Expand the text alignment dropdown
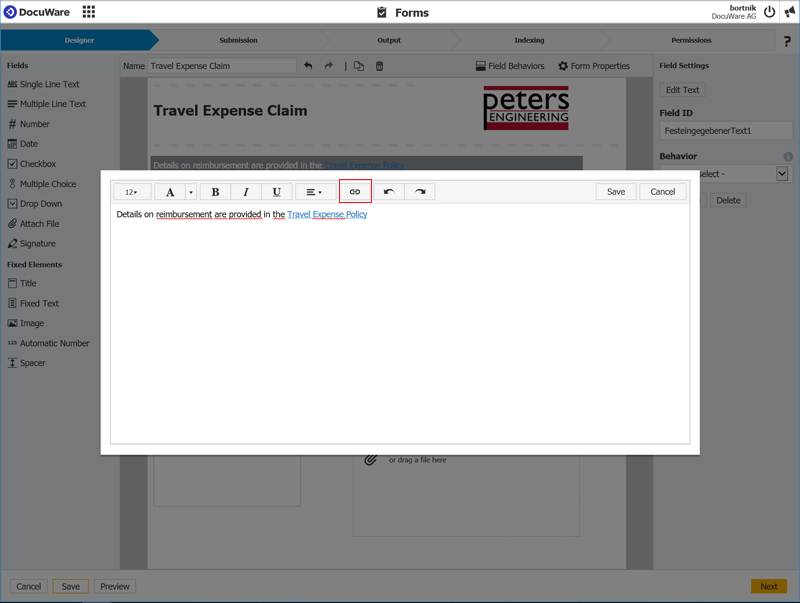Viewport: 800px width, 603px height. coord(314,192)
